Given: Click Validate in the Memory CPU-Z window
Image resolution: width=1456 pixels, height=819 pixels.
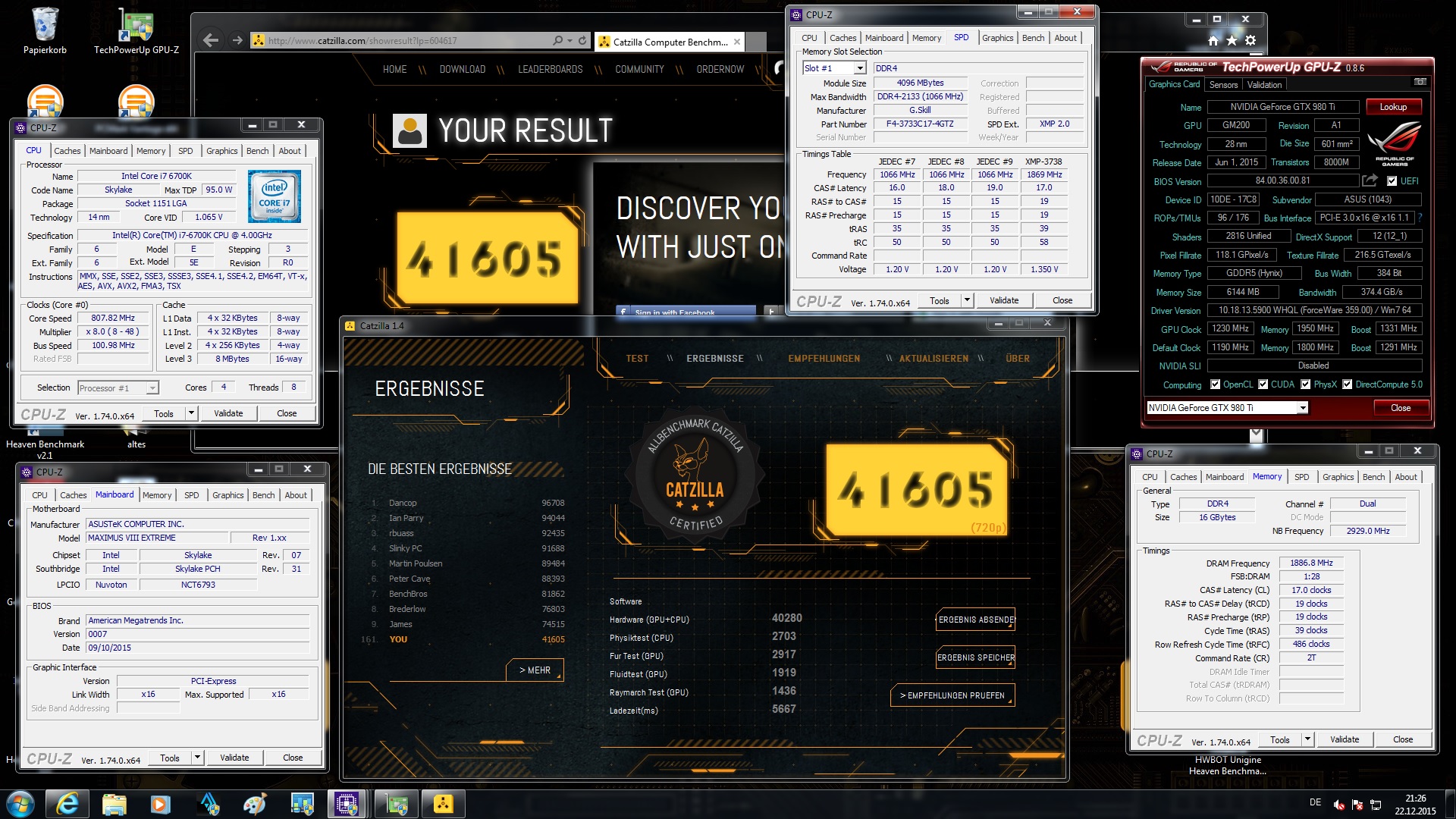Looking at the screenshot, I should tap(1345, 739).
